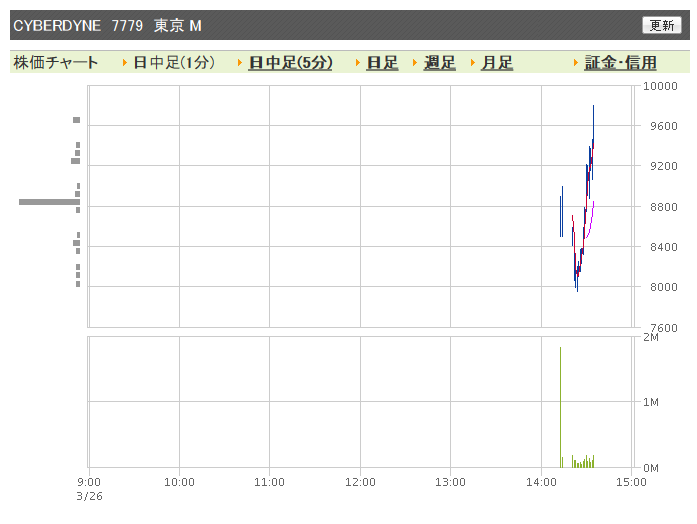The image size is (697, 524).
Task: Click the 9:00 time axis label
Action: pyautogui.click(x=89, y=482)
